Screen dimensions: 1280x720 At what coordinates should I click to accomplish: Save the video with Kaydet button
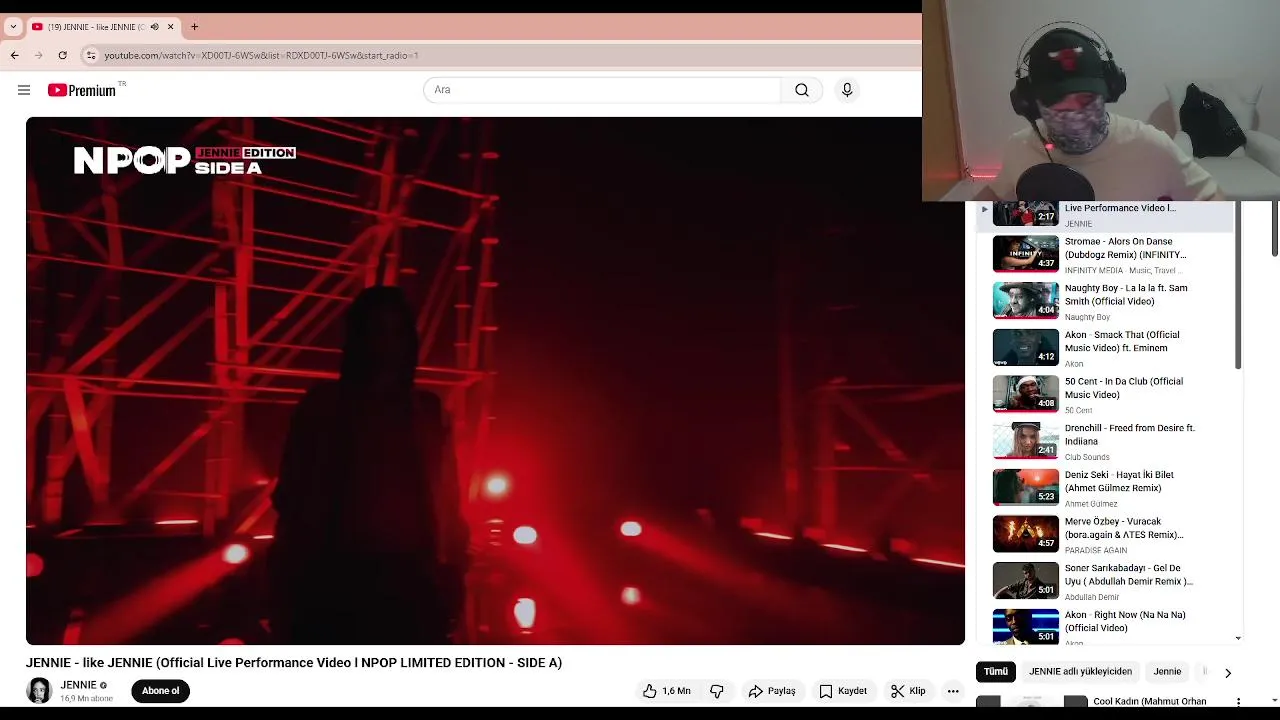843,691
